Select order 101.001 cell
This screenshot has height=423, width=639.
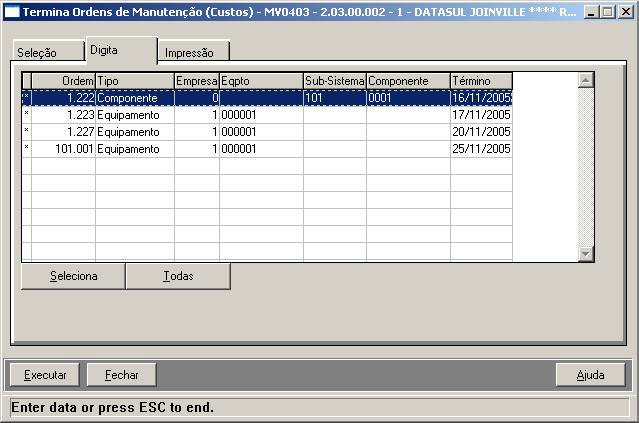(63, 149)
